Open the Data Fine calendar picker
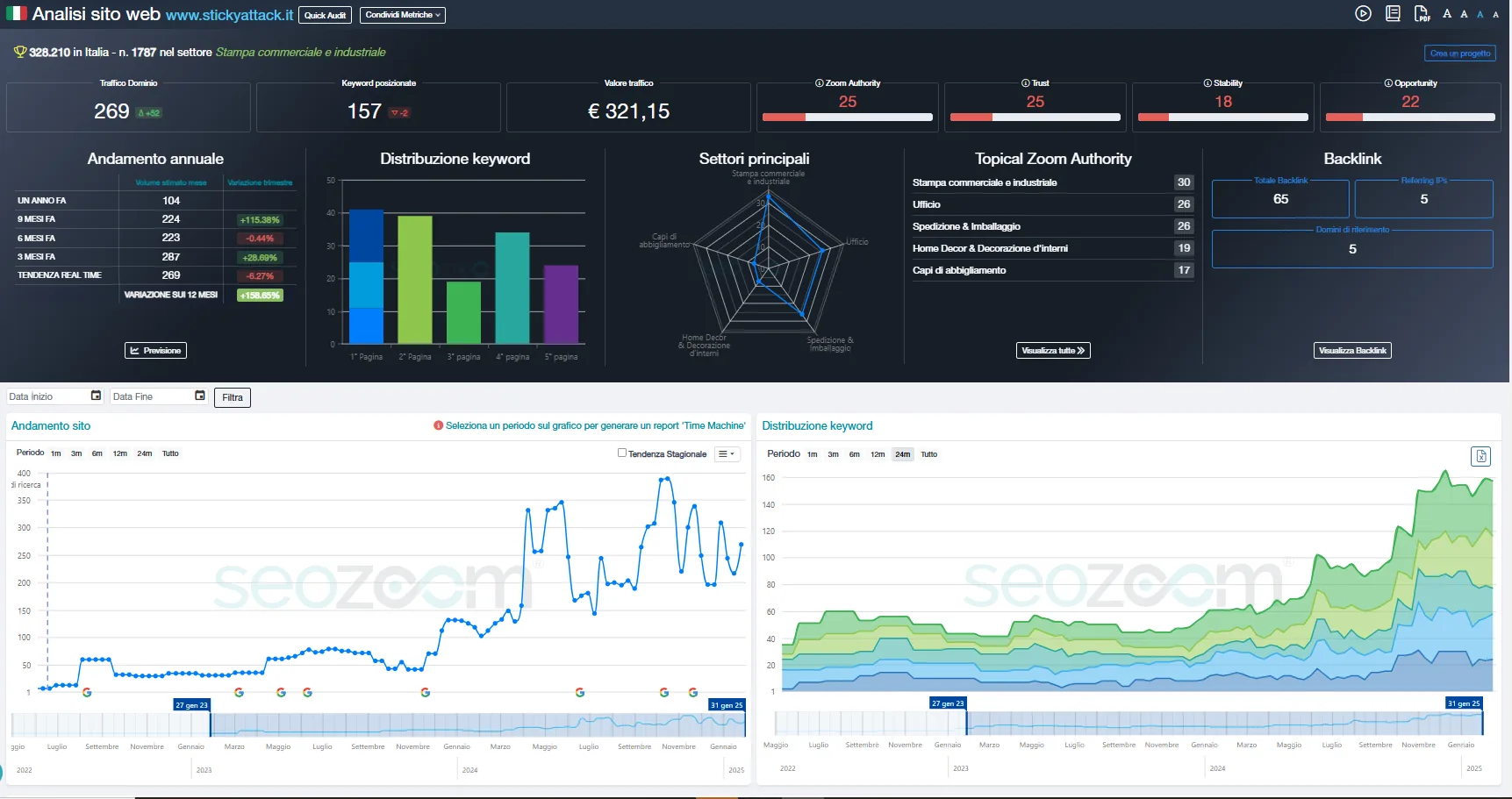1512x799 pixels. [200, 396]
